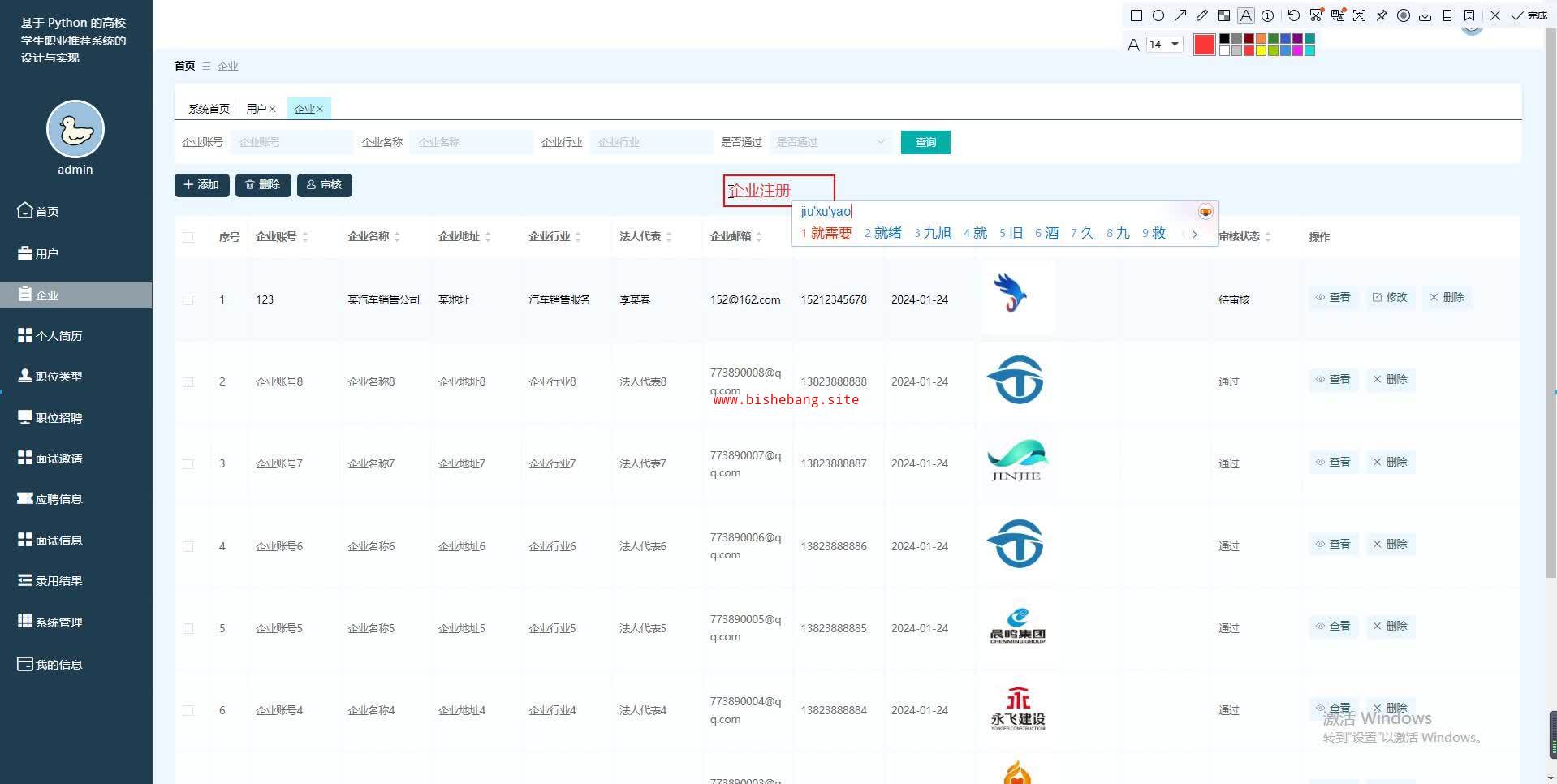This screenshot has width=1557, height=784.
Task: Select the rectangle annotation tool
Action: (1136, 15)
